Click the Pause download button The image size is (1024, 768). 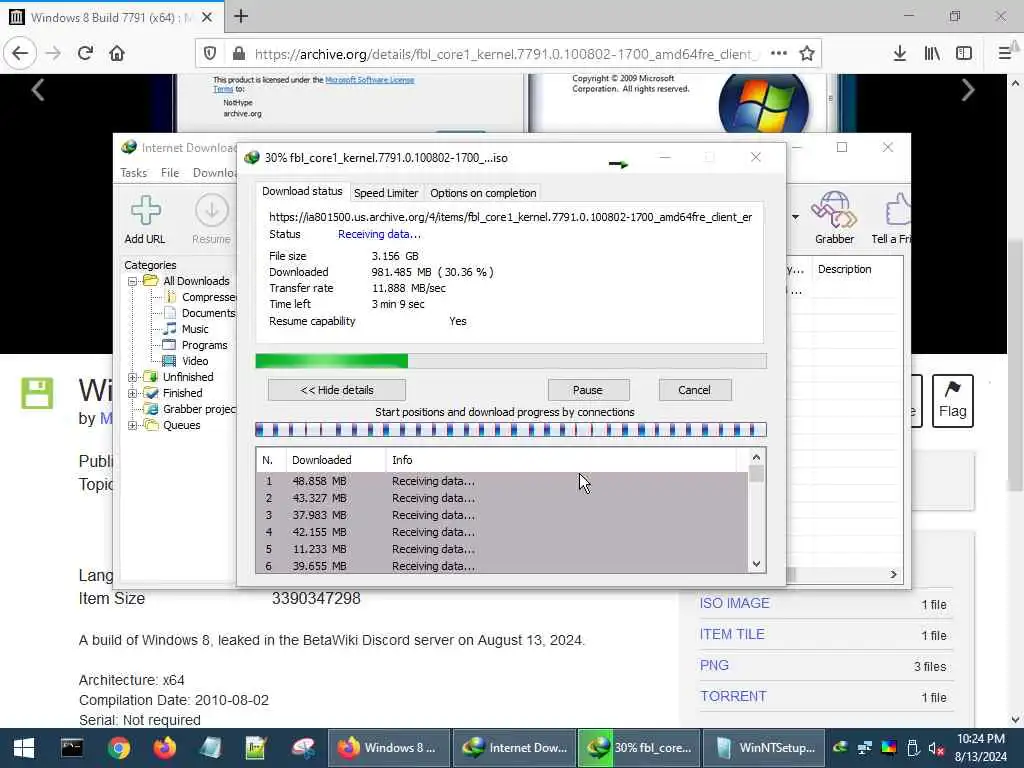(x=588, y=391)
